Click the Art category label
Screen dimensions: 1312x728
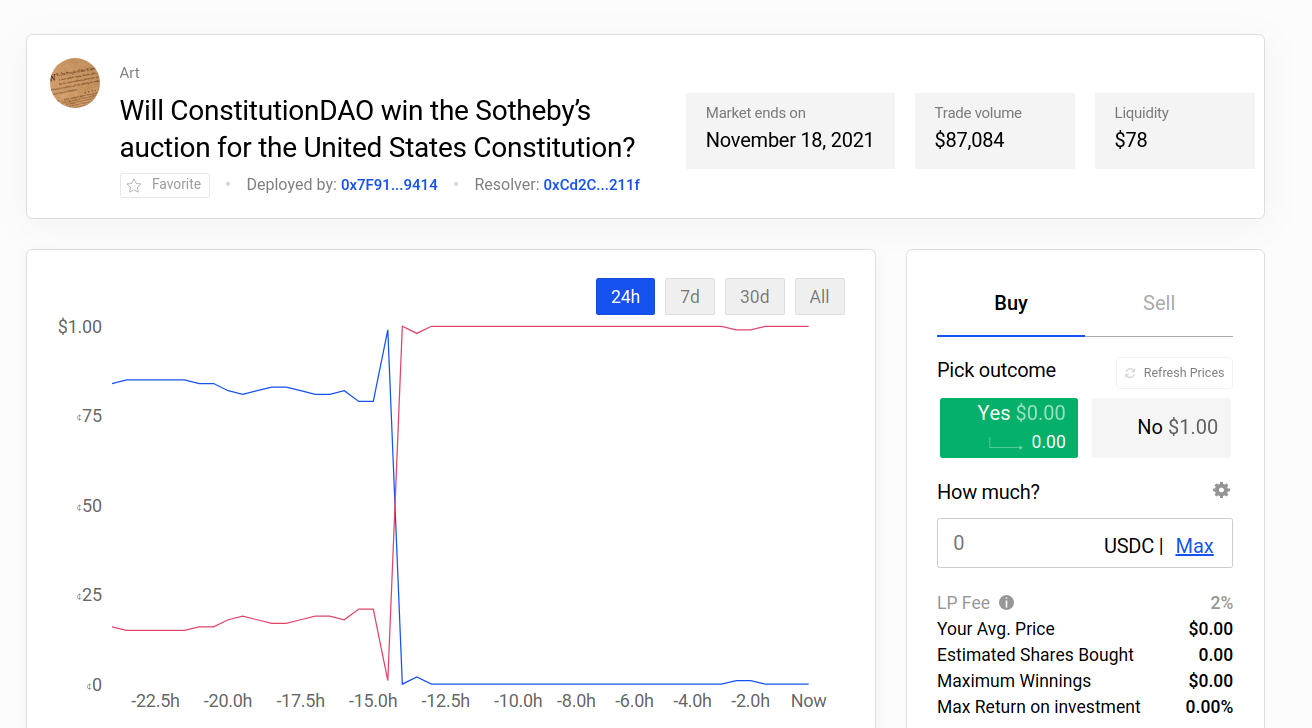[x=129, y=73]
